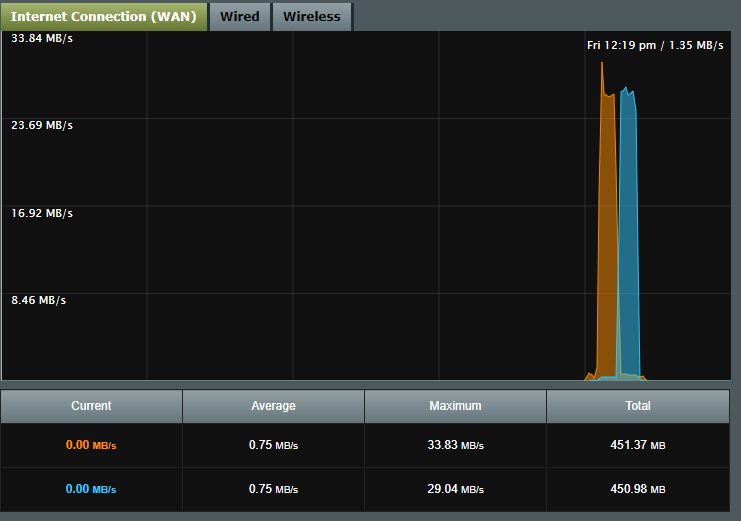Image resolution: width=741 pixels, height=521 pixels.
Task: Click the blue 0.00 MB/s current value
Action: coord(91,489)
